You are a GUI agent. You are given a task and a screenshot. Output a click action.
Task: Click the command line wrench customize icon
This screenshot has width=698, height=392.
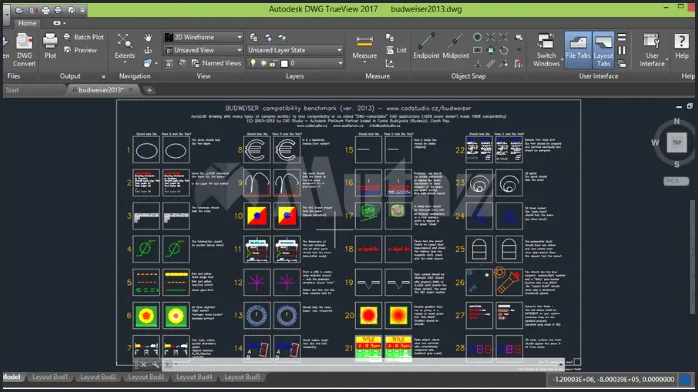click(155, 364)
